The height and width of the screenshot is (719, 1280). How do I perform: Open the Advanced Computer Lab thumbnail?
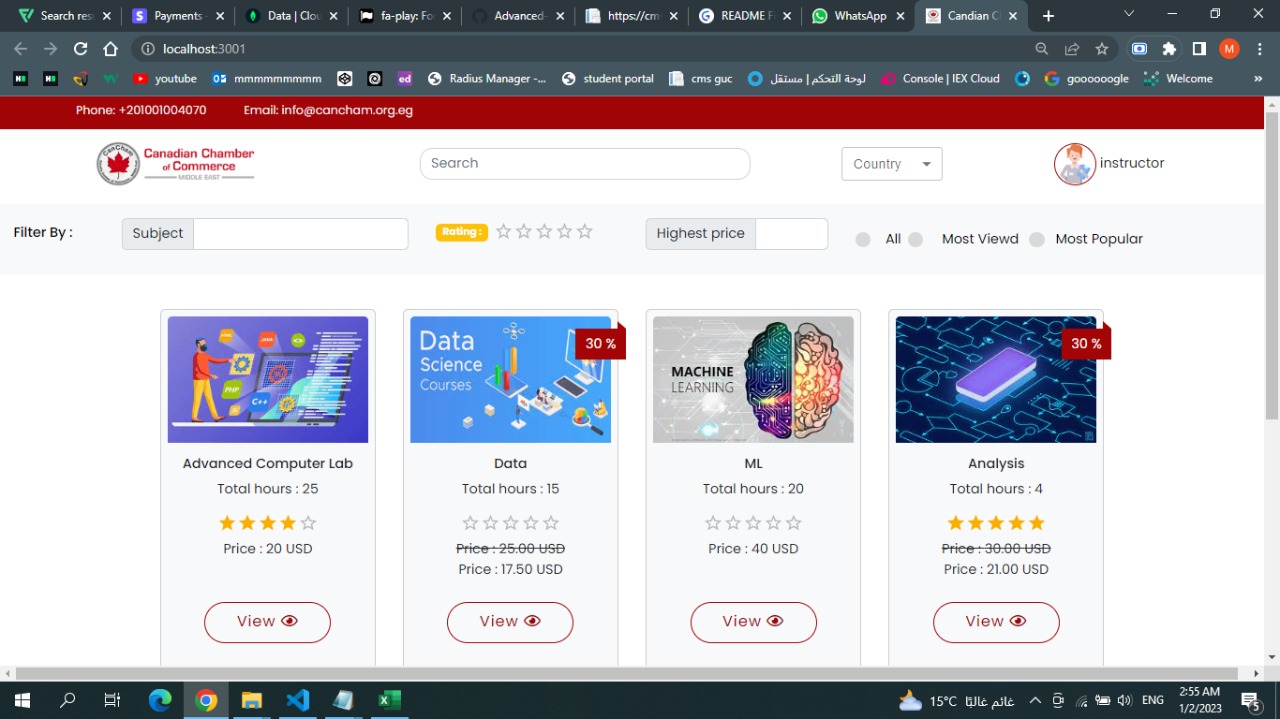click(x=268, y=380)
